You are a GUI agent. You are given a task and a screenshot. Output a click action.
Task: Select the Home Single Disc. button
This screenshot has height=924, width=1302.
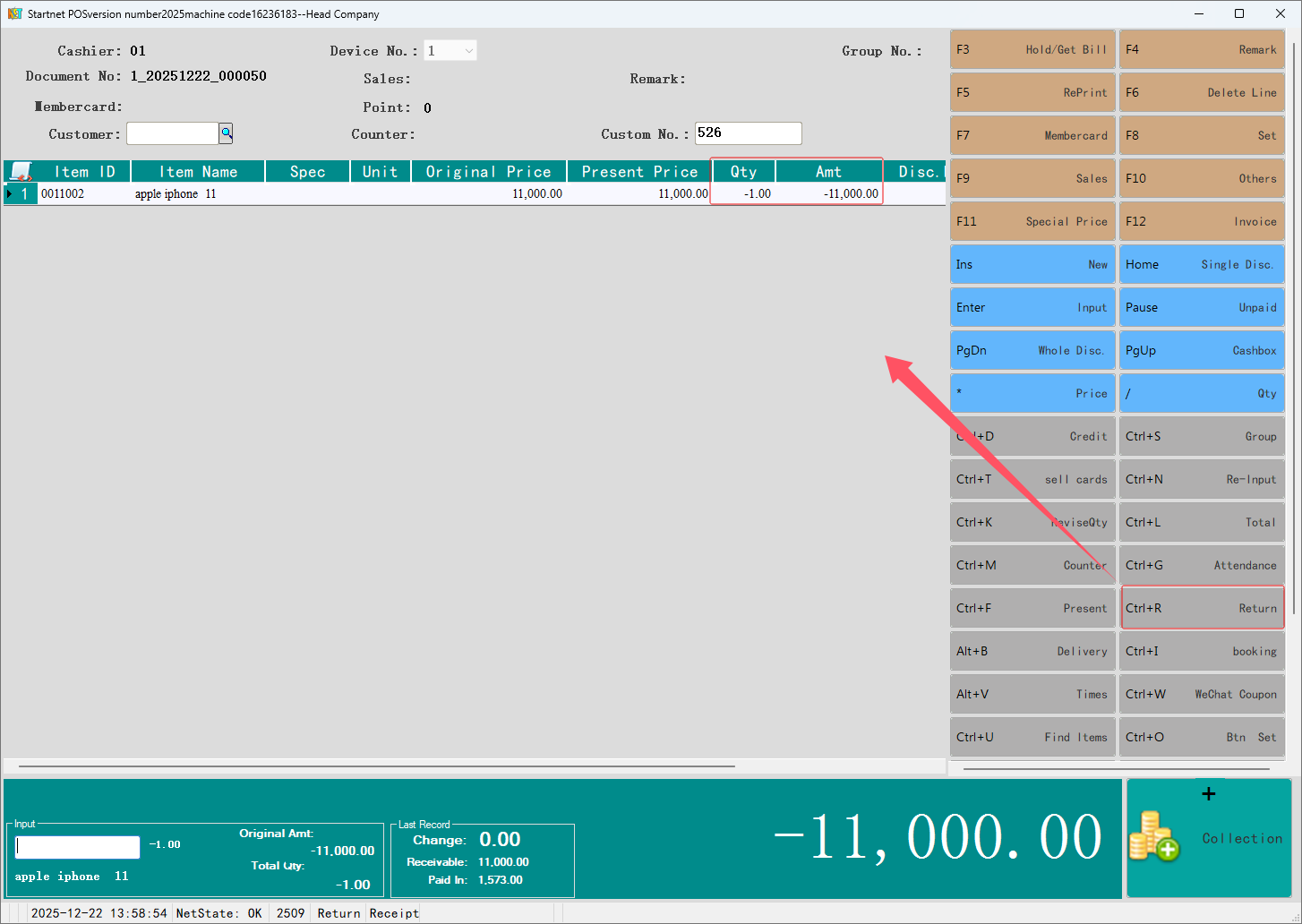click(1202, 264)
